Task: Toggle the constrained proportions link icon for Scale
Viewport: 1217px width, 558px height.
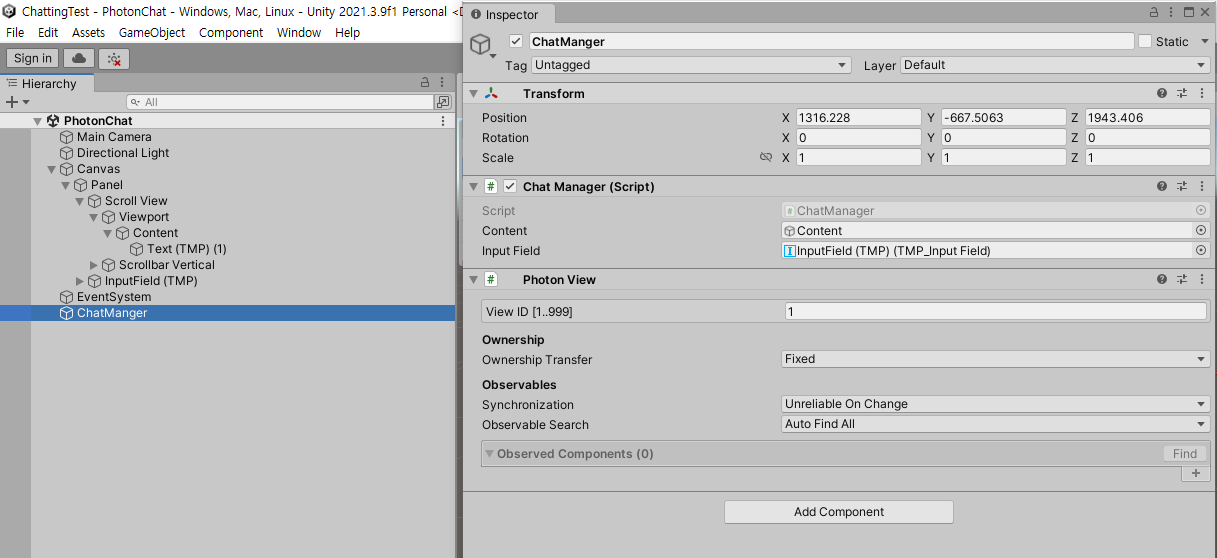Action: 766,157
